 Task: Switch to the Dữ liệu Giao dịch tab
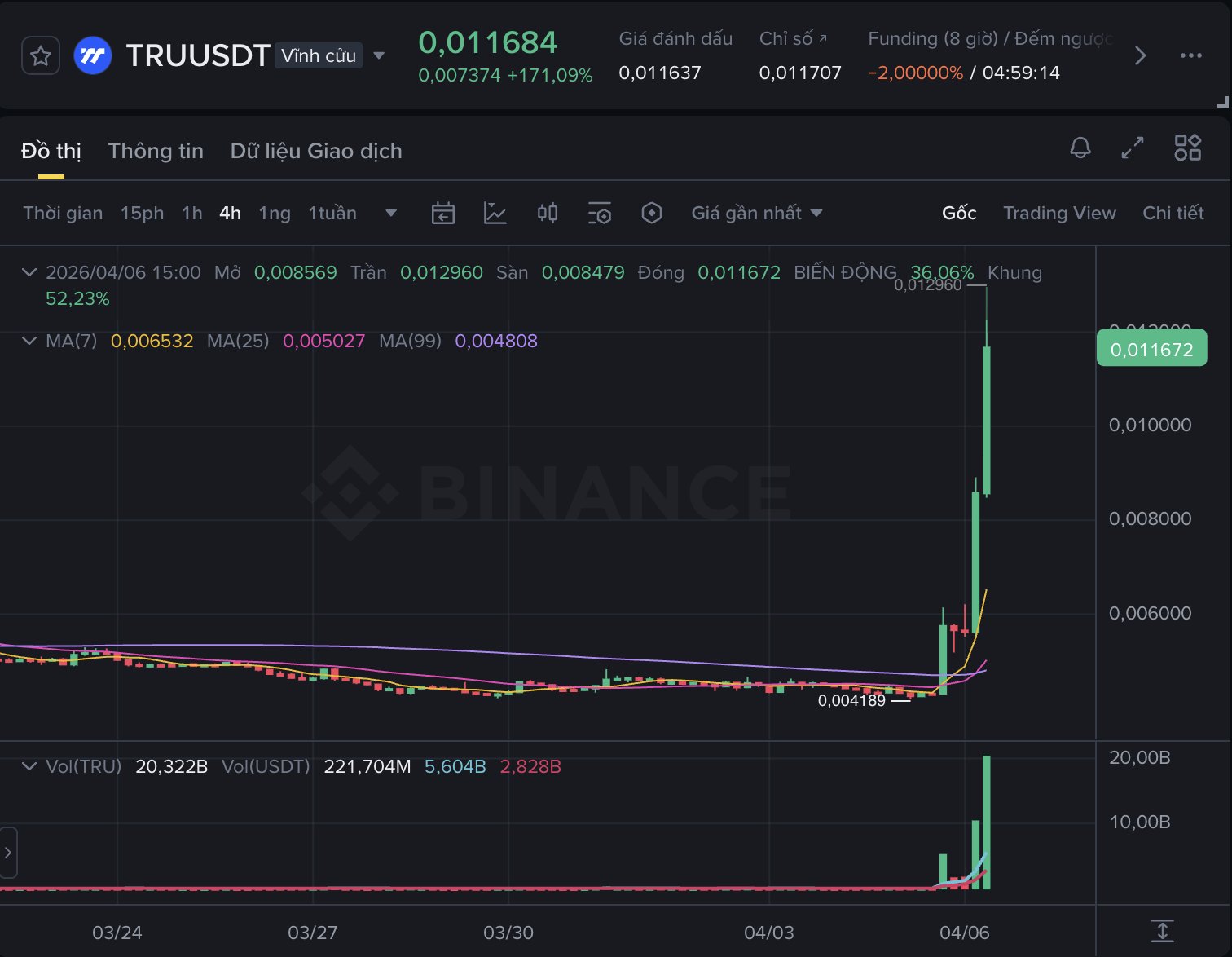tap(316, 151)
